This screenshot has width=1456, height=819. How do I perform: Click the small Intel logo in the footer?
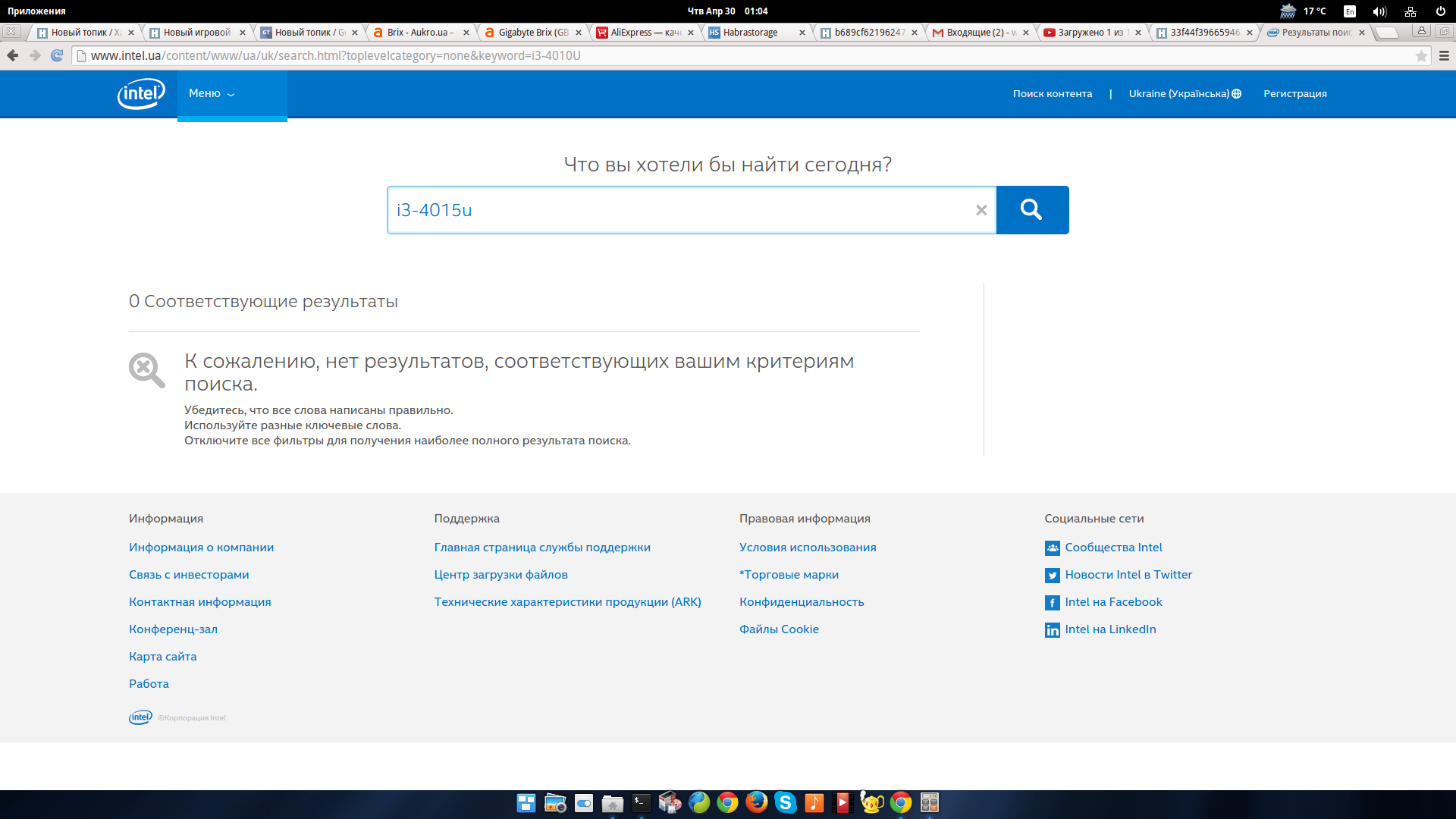tap(140, 717)
